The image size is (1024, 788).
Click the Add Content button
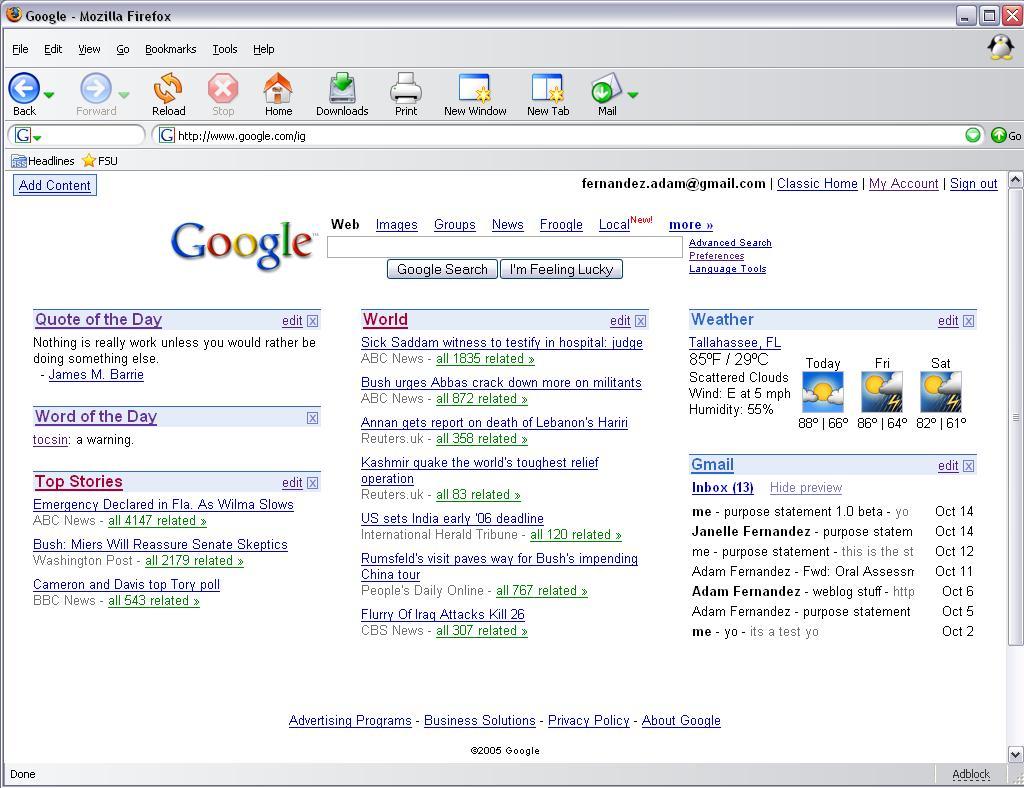(55, 185)
